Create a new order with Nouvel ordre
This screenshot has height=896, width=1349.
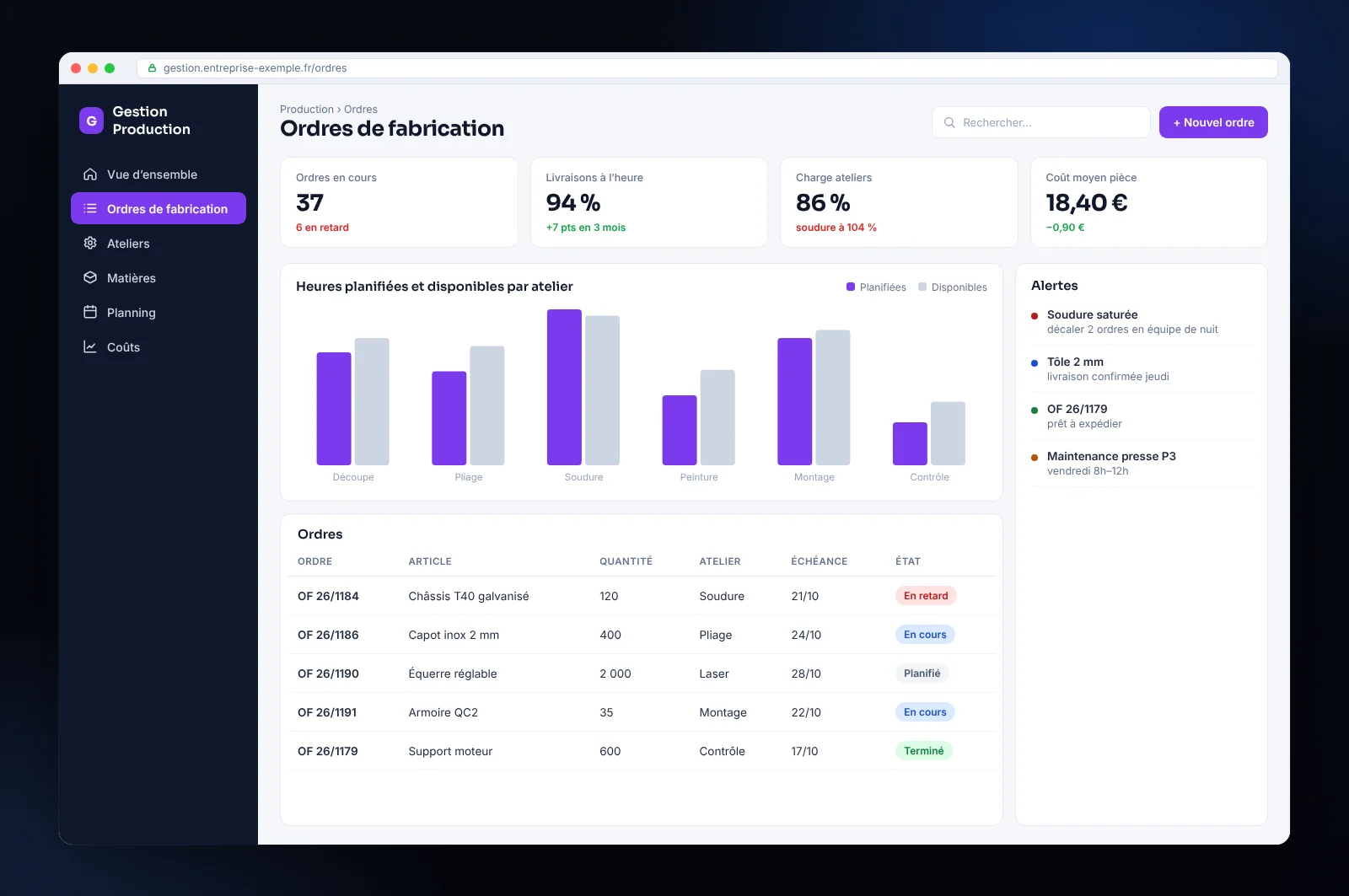point(1213,122)
